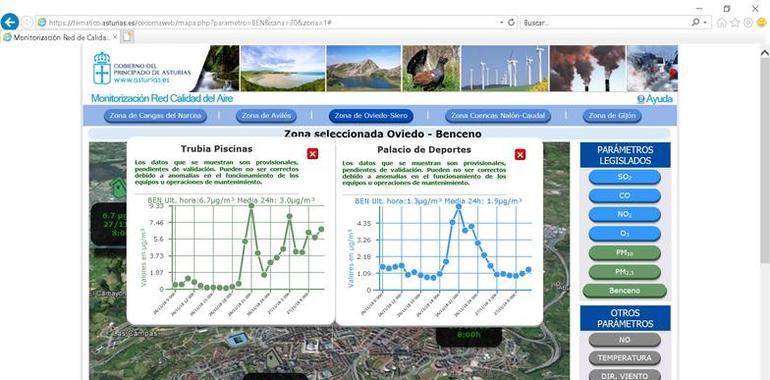
Task: Open browser Tools gear icon
Action: click(x=748, y=23)
